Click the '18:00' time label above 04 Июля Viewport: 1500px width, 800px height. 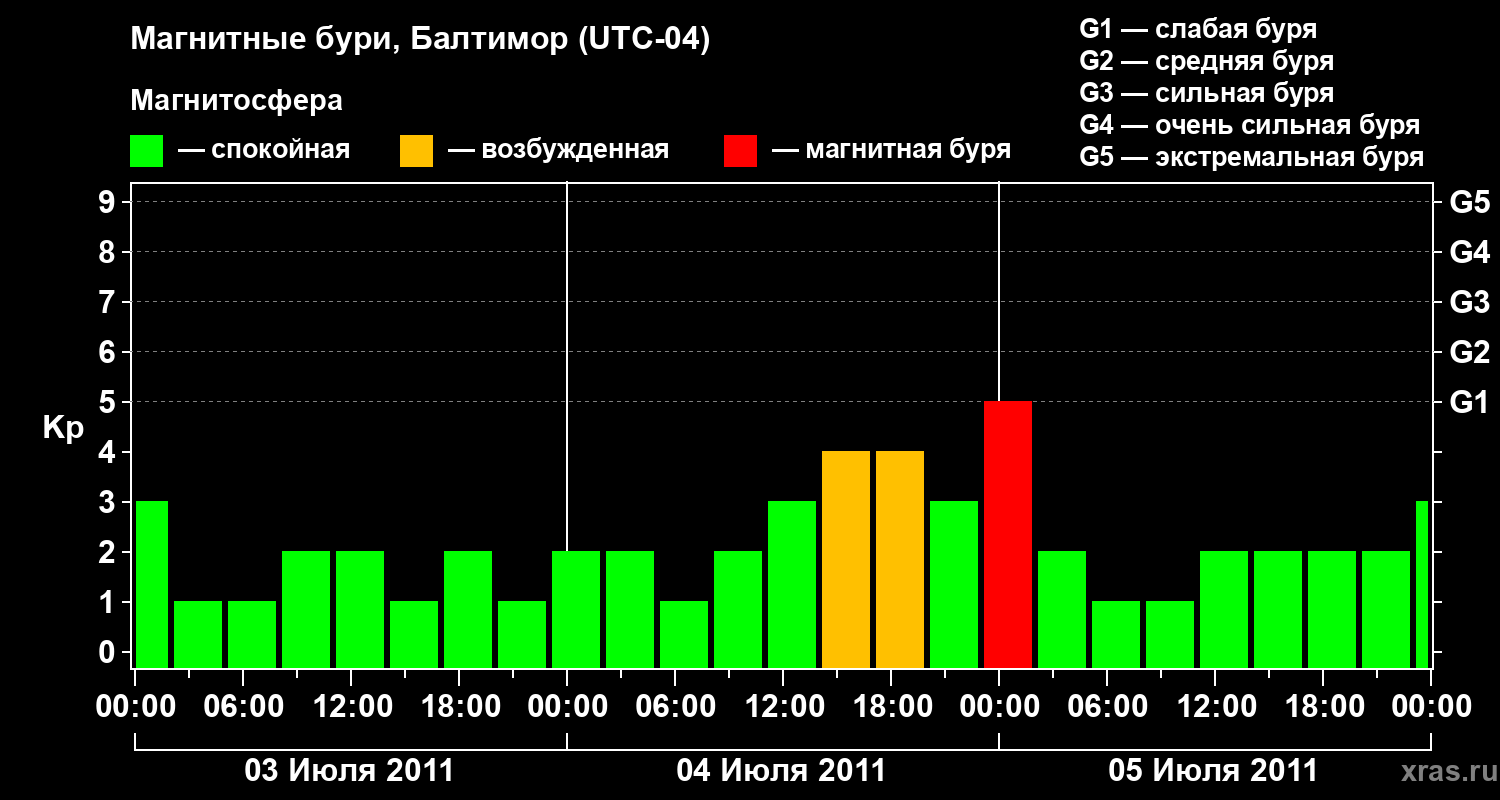point(891,706)
